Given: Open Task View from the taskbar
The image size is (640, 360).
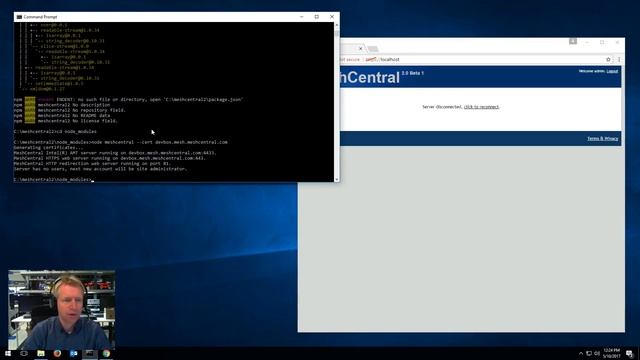Looking at the screenshot, I should point(24,353).
